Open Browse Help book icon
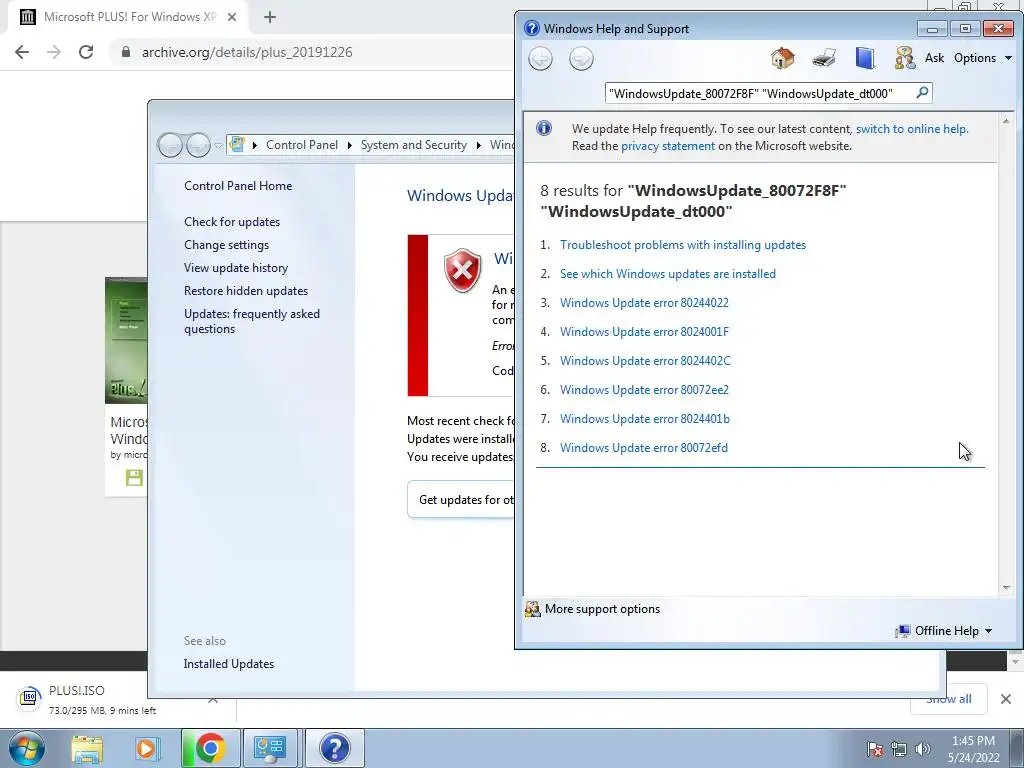The image size is (1024, 768). 865,58
